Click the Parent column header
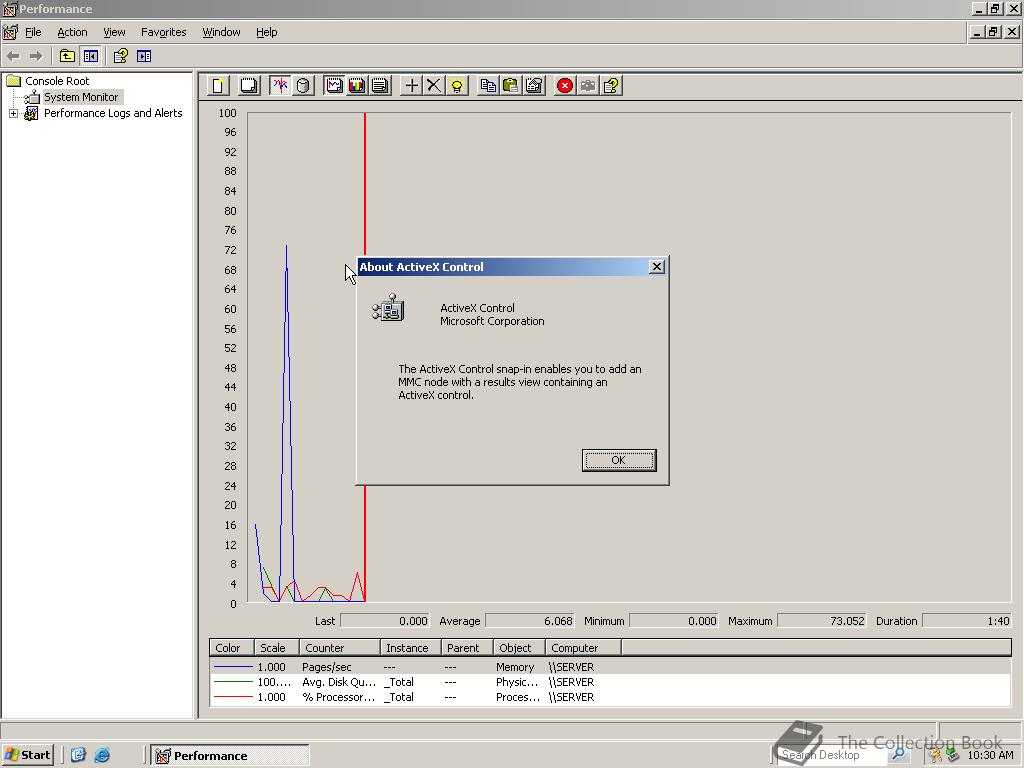This screenshot has height=768, width=1024. click(467, 648)
